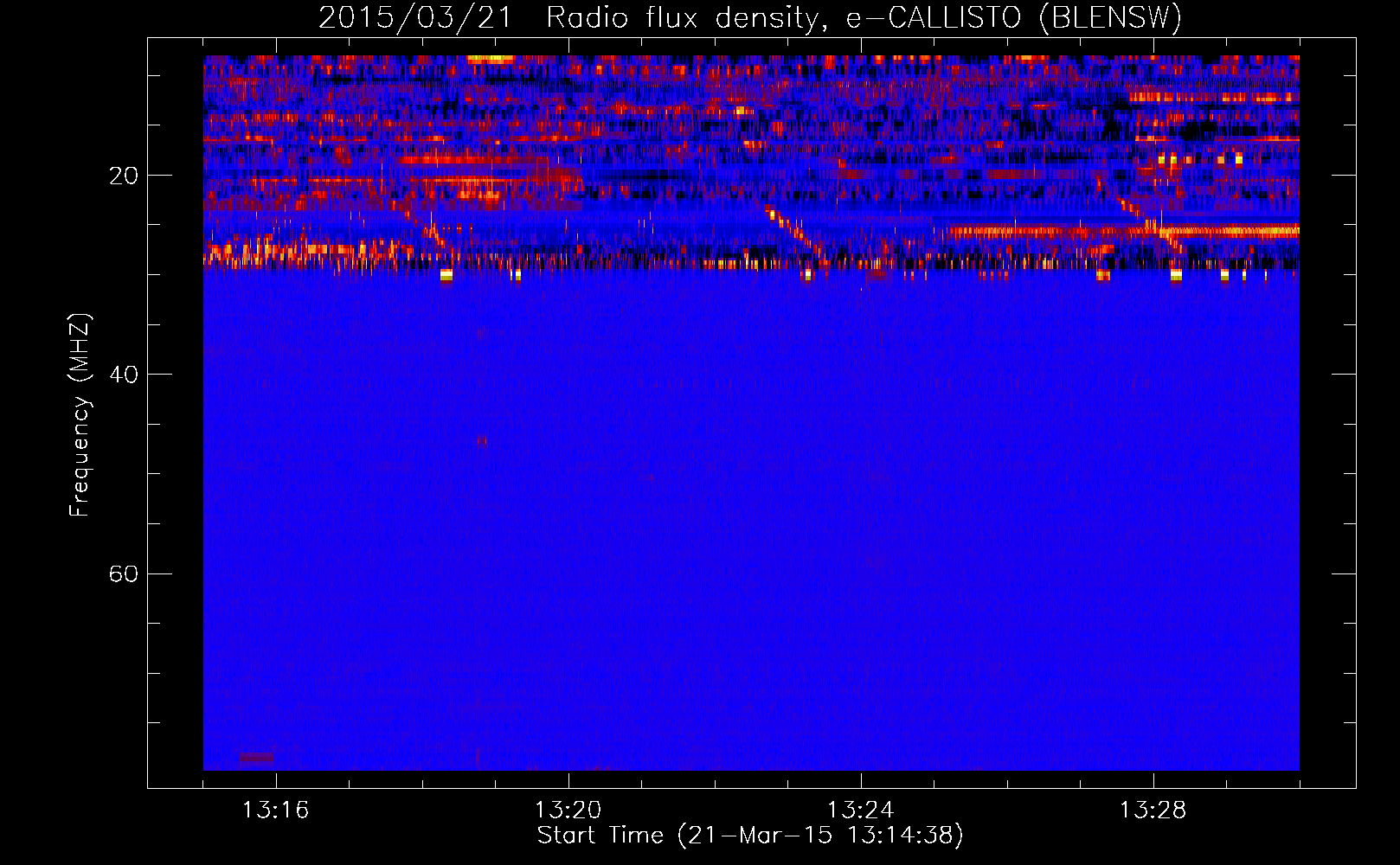Image resolution: width=1400 pixels, height=865 pixels.
Task: Click the '13:28' time tick label
Action: (1153, 810)
